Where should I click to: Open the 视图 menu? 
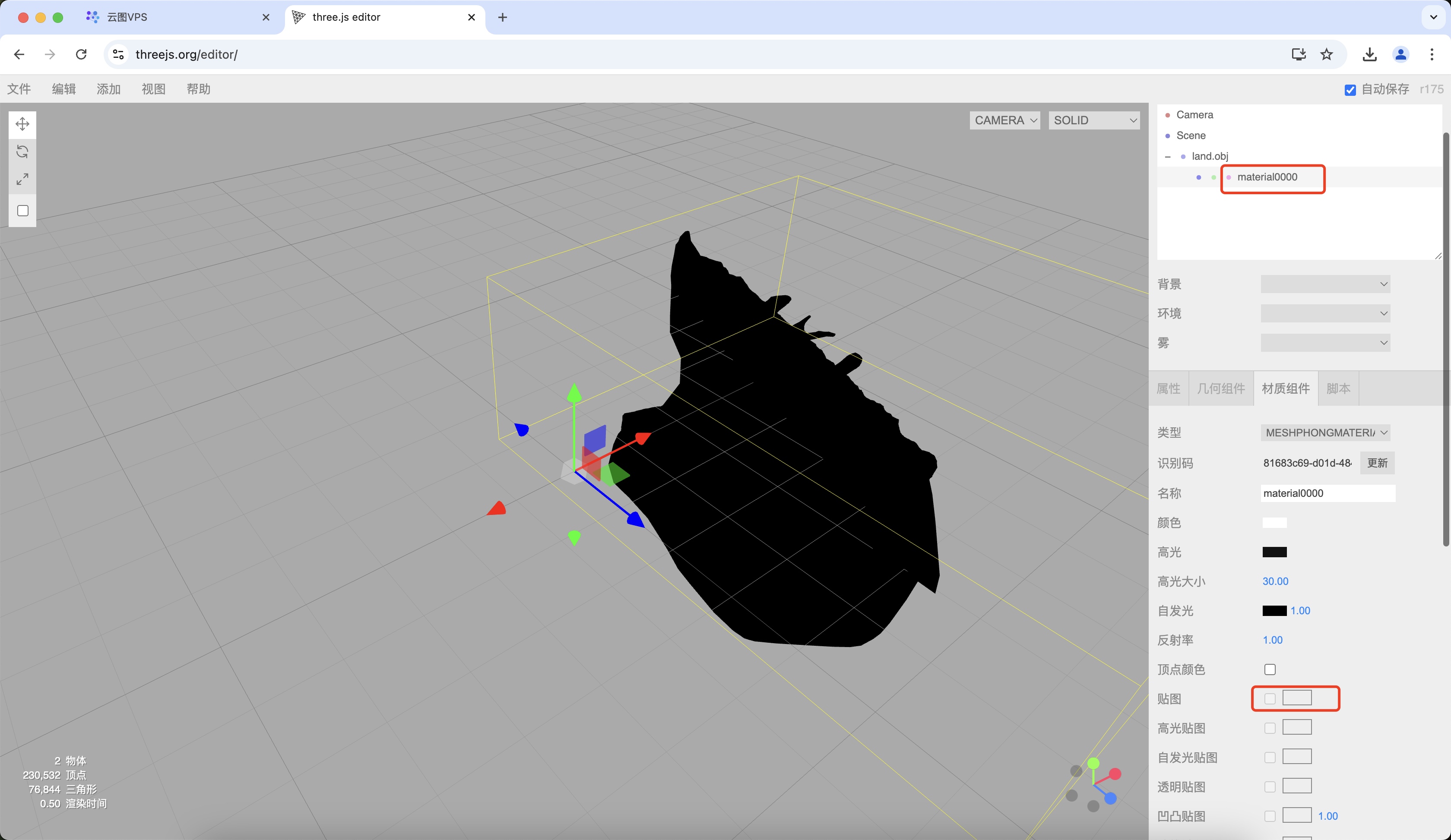154,88
